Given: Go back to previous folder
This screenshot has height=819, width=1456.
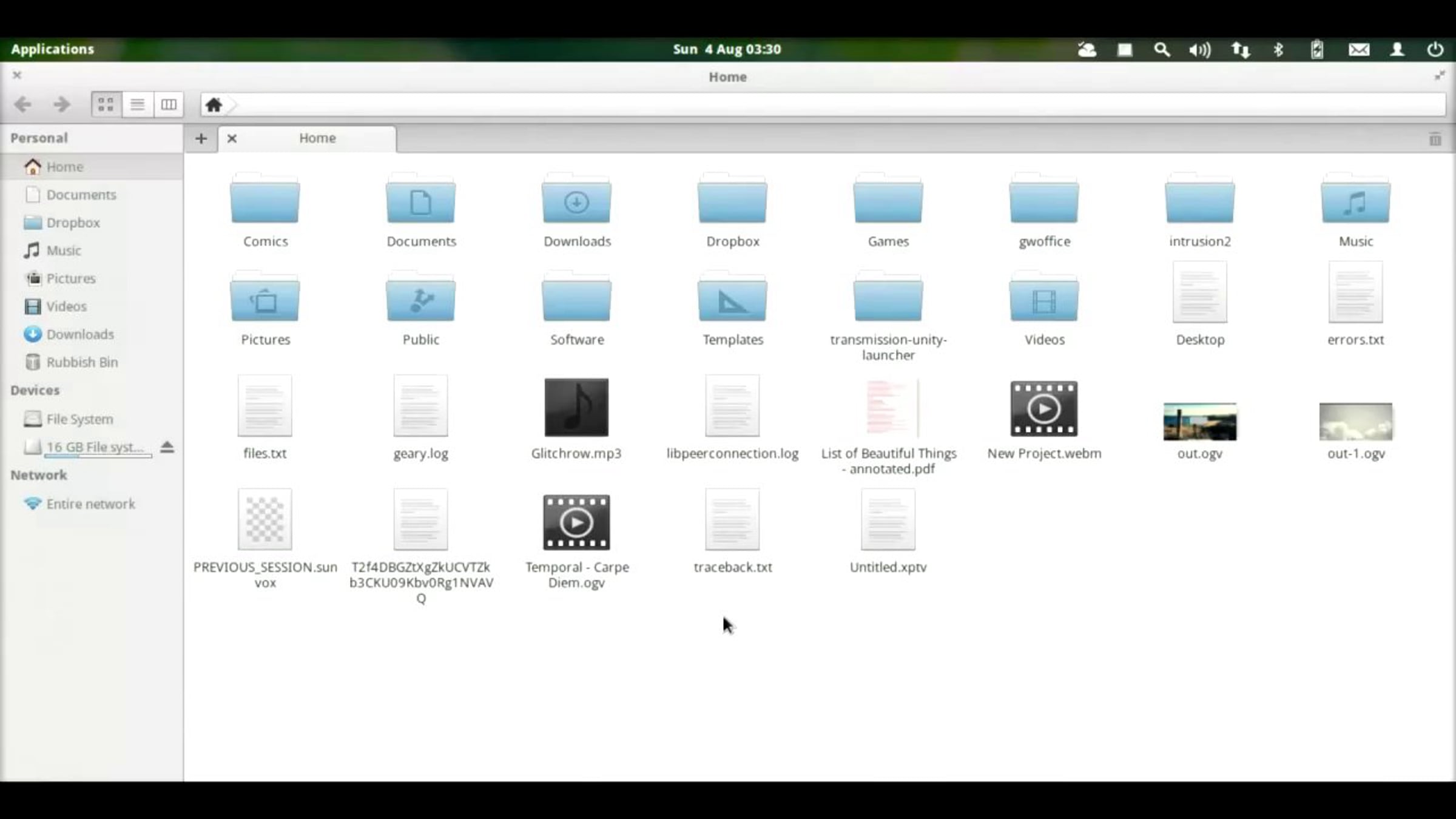Looking at the screenshot, I should 23,104.
